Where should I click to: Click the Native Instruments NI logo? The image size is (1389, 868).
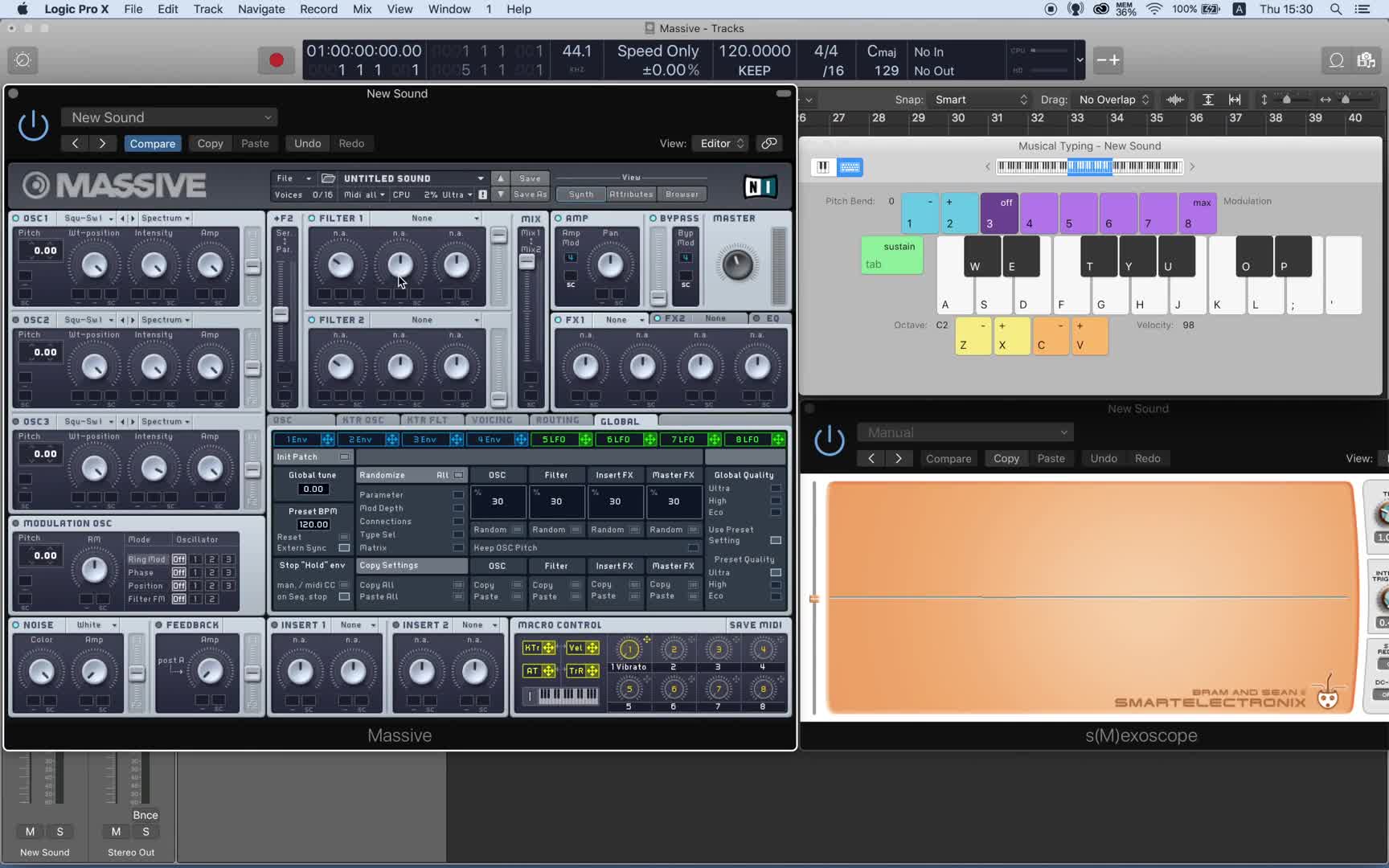tap(760, 187)
